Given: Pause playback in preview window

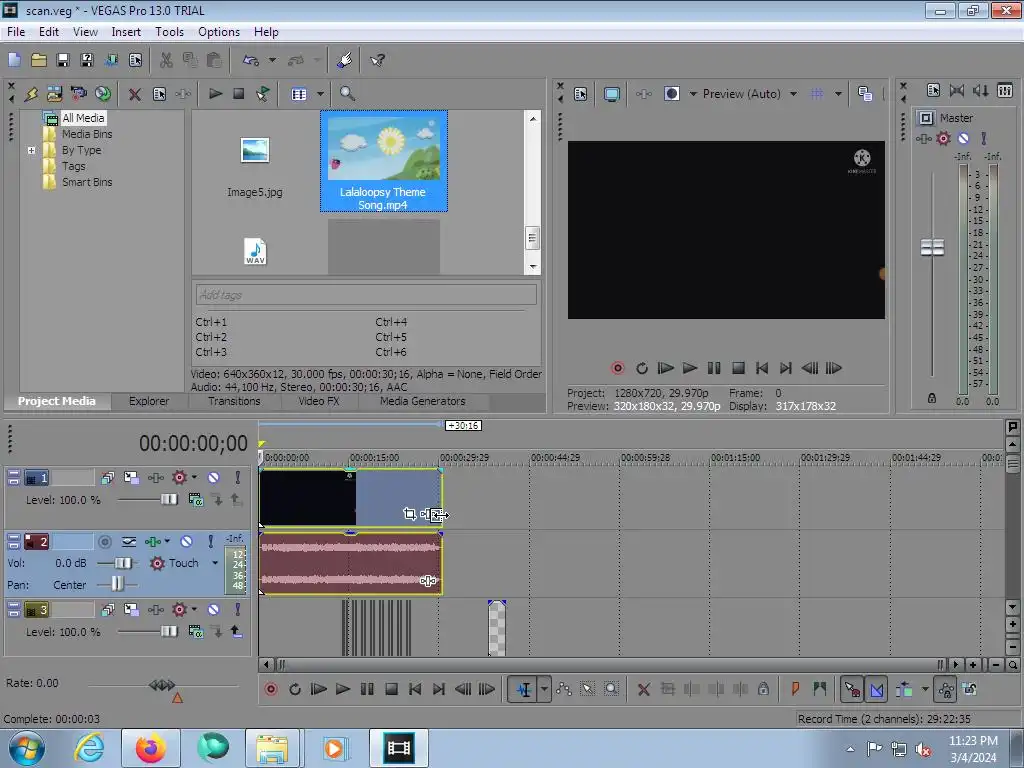Looking at the screenshot, I should [x=714, y=368].
